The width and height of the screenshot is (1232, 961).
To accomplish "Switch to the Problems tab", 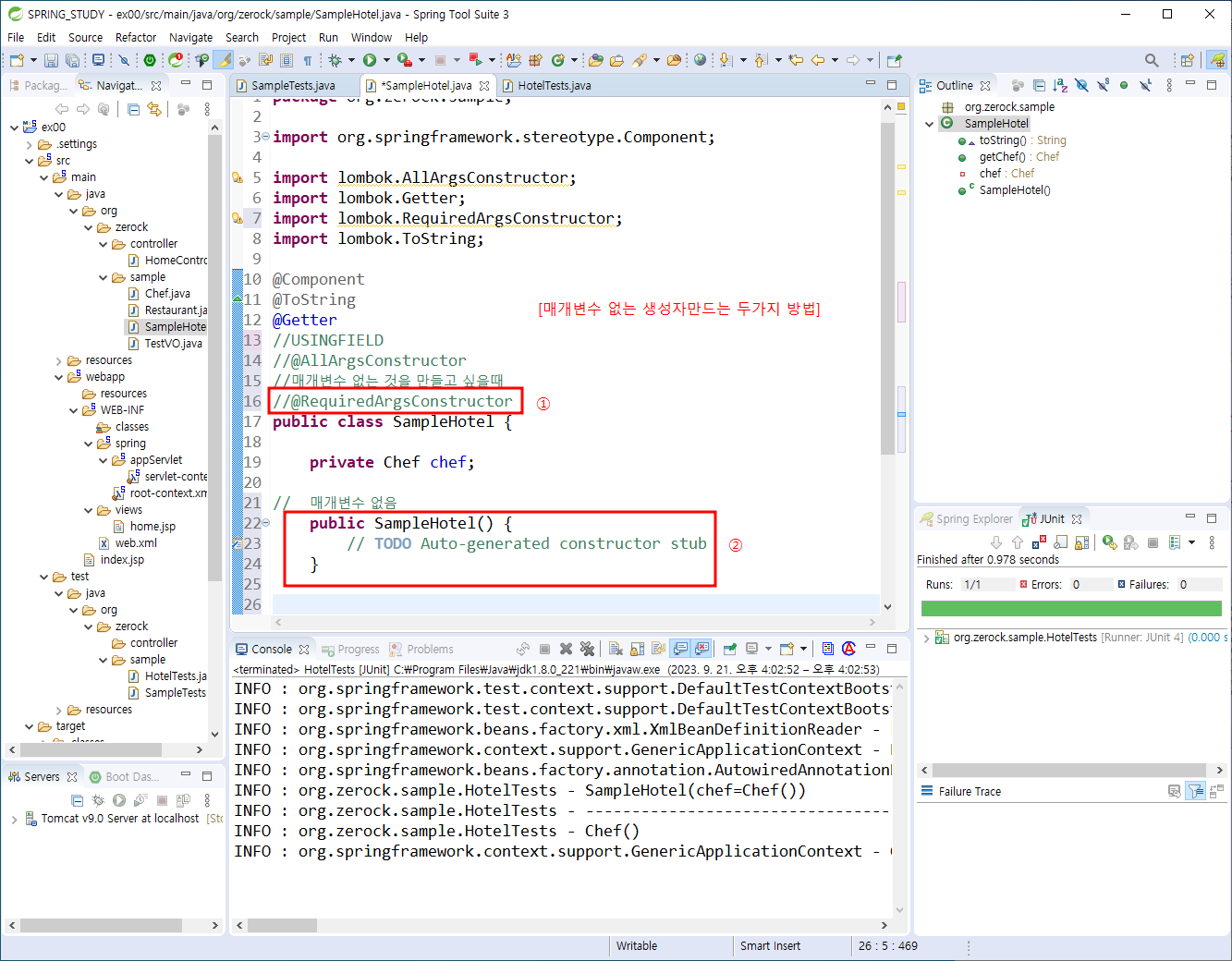I will pyautogui.click(x=421, y=649).
